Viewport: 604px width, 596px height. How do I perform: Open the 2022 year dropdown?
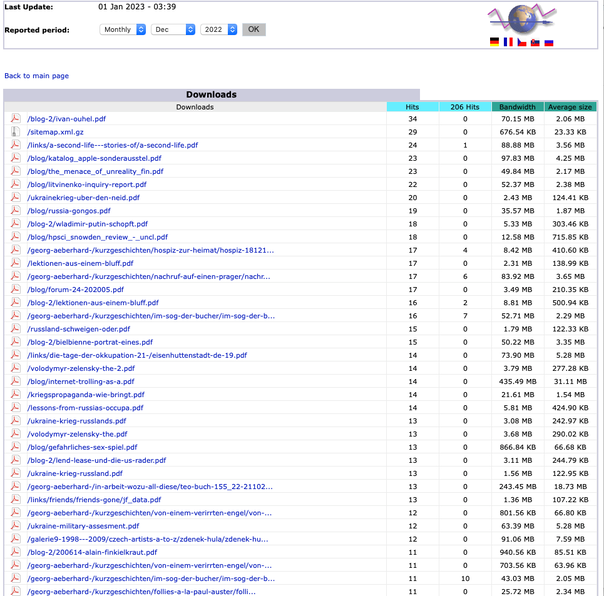pyautogui.click(x=218, y=29)
